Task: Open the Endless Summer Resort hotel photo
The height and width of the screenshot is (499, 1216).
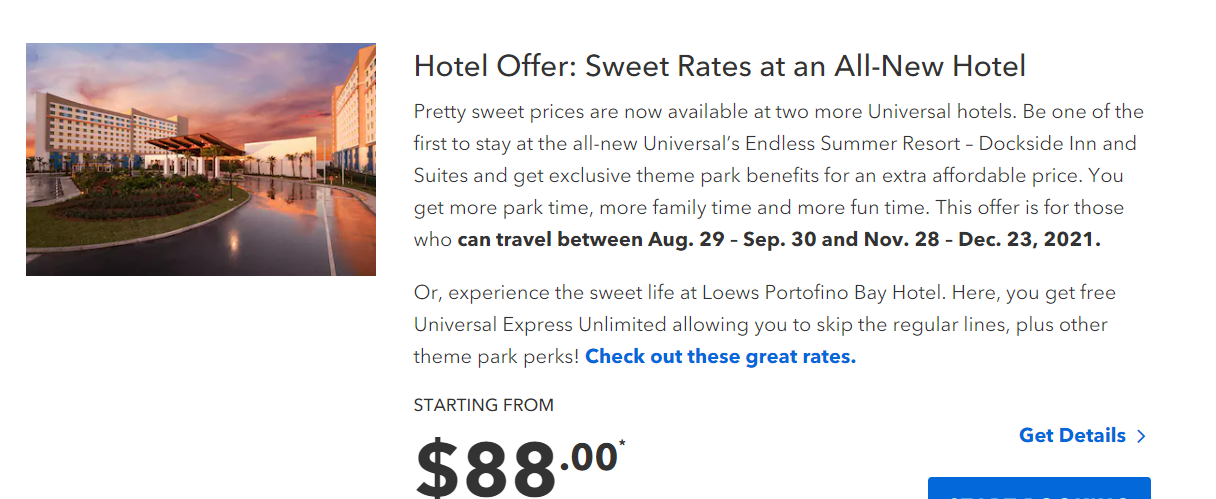Action: (x=200, y=159)
